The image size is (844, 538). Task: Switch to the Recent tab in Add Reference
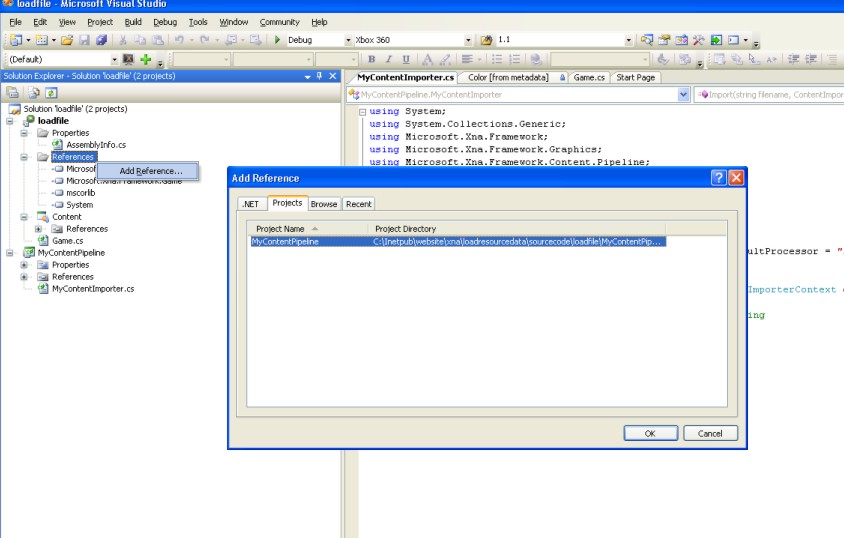pyautogui.click(x=358, y=204)
